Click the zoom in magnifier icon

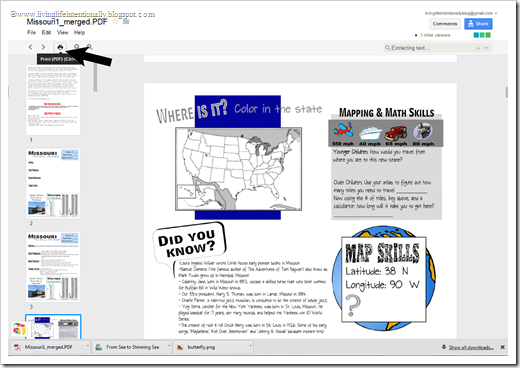click(89, 47)
